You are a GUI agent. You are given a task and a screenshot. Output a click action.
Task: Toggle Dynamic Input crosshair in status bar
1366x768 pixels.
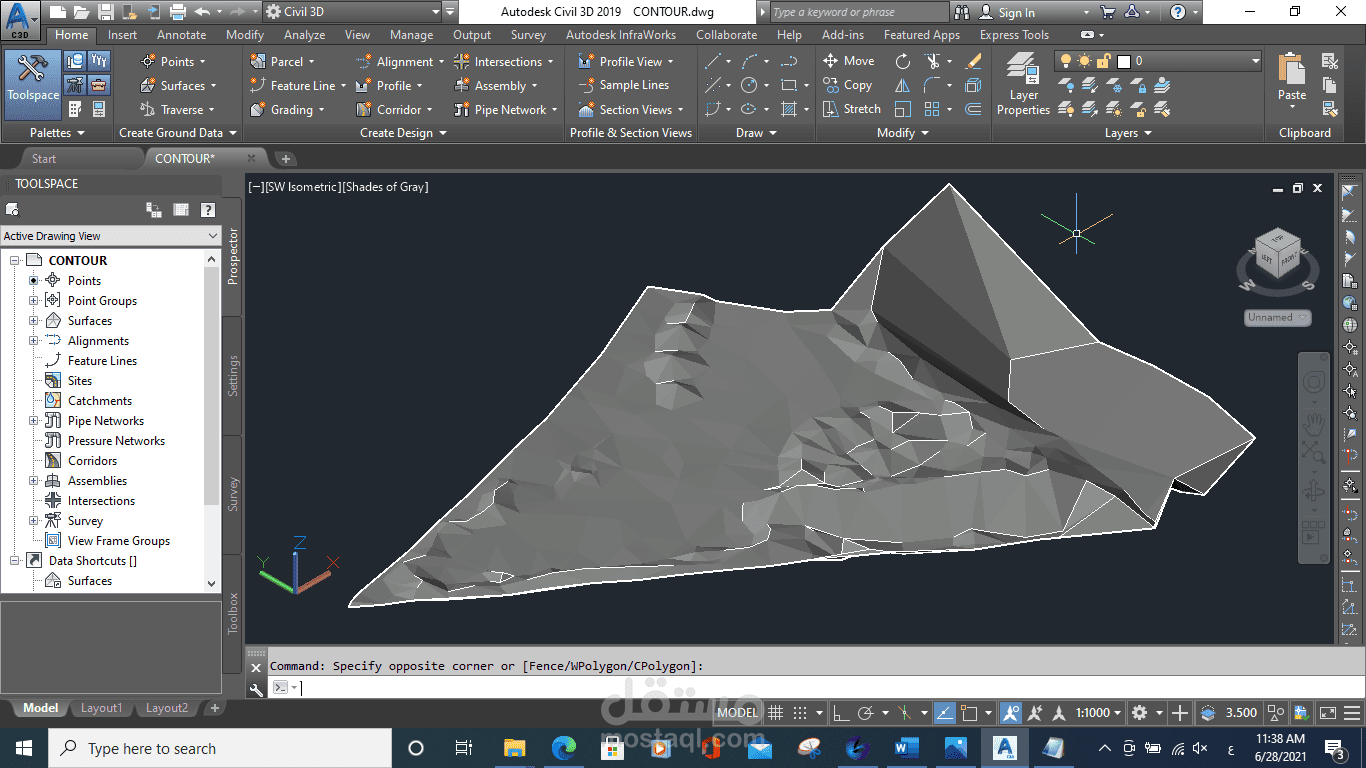coord(943,712)
